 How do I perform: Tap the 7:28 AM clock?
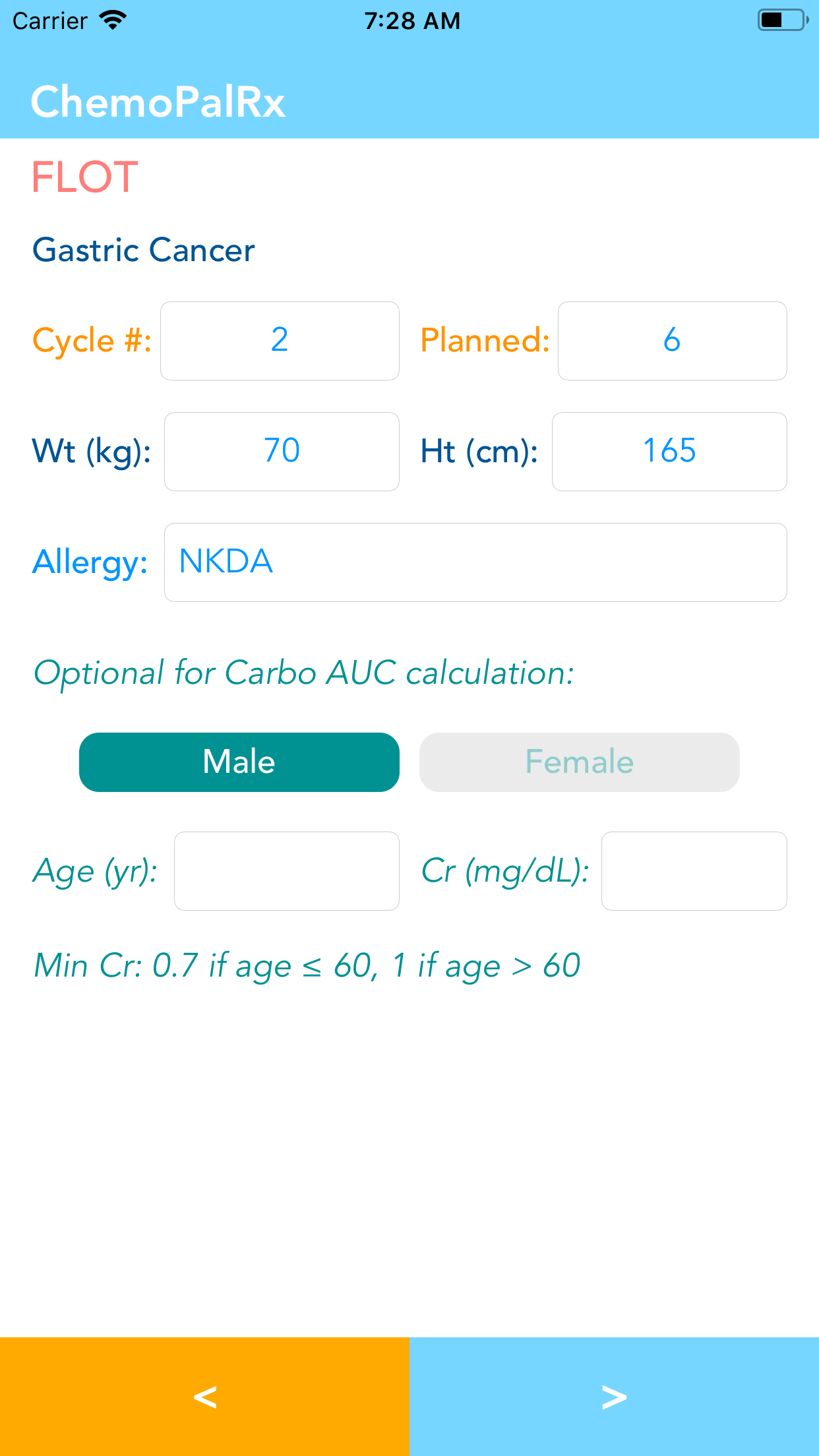pos(412,21)
